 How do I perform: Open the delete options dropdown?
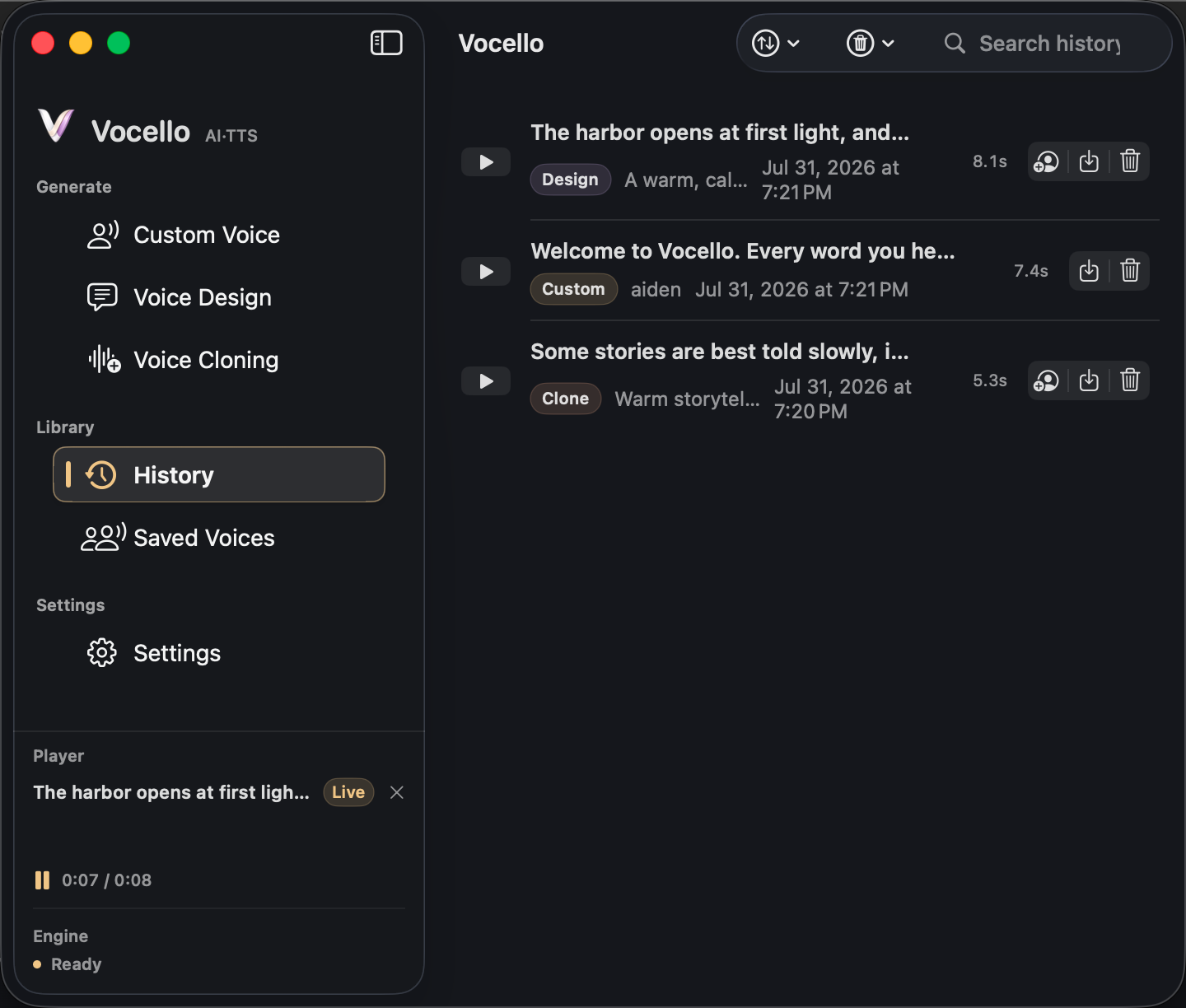point(871,43)
